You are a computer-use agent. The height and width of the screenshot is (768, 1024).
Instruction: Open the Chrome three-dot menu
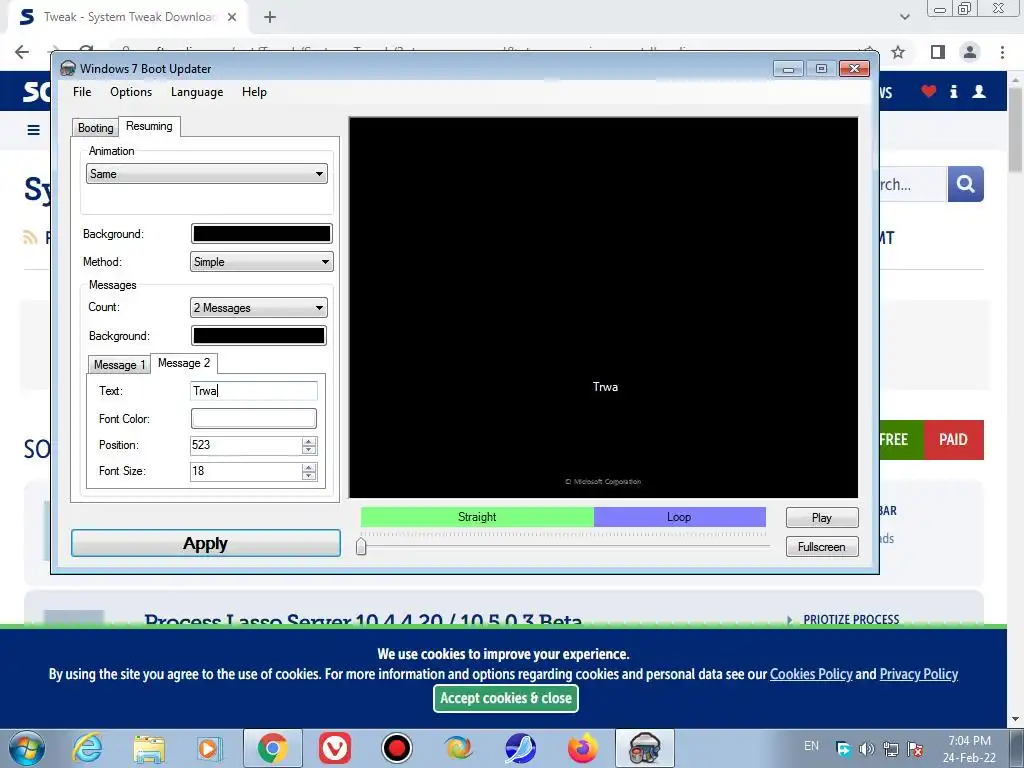1002,52
